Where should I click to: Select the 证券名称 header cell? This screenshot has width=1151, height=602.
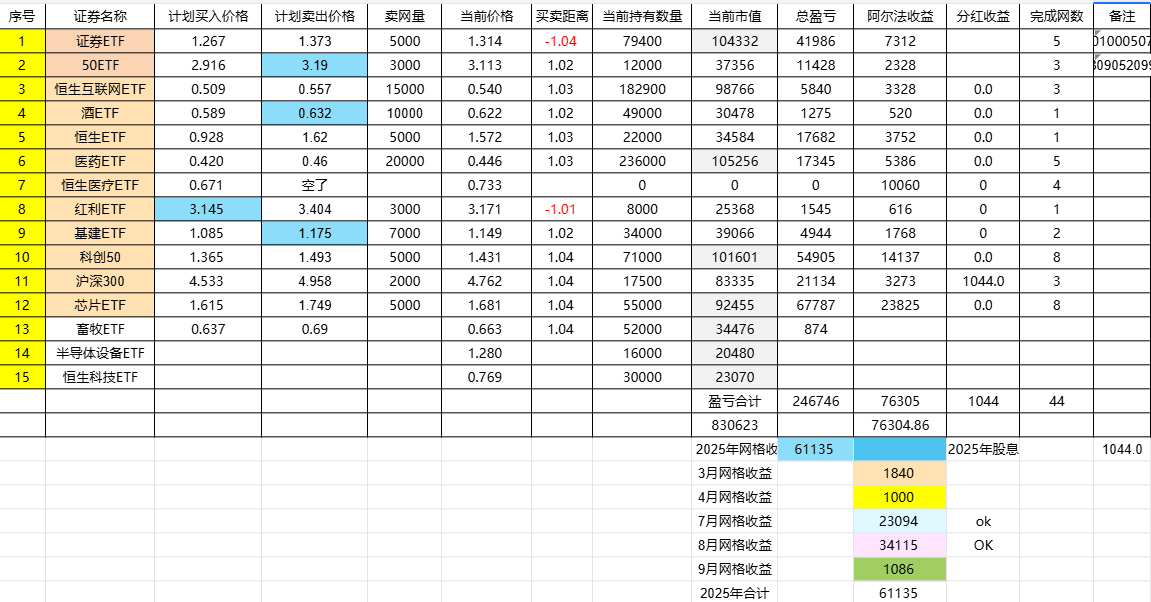100,16
